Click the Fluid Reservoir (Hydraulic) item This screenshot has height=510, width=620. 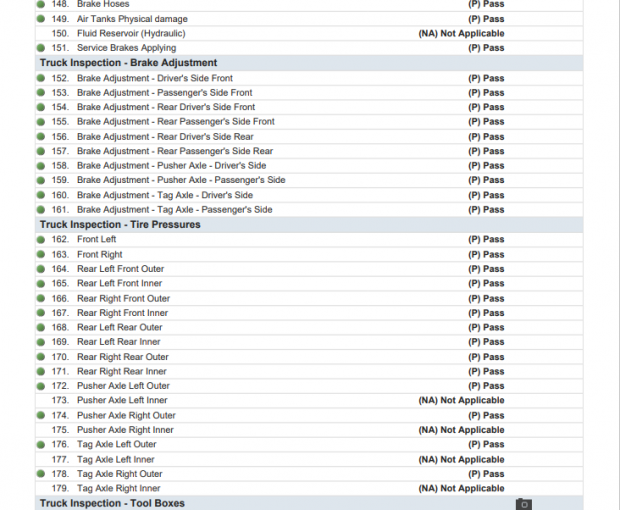pos(130,33)
